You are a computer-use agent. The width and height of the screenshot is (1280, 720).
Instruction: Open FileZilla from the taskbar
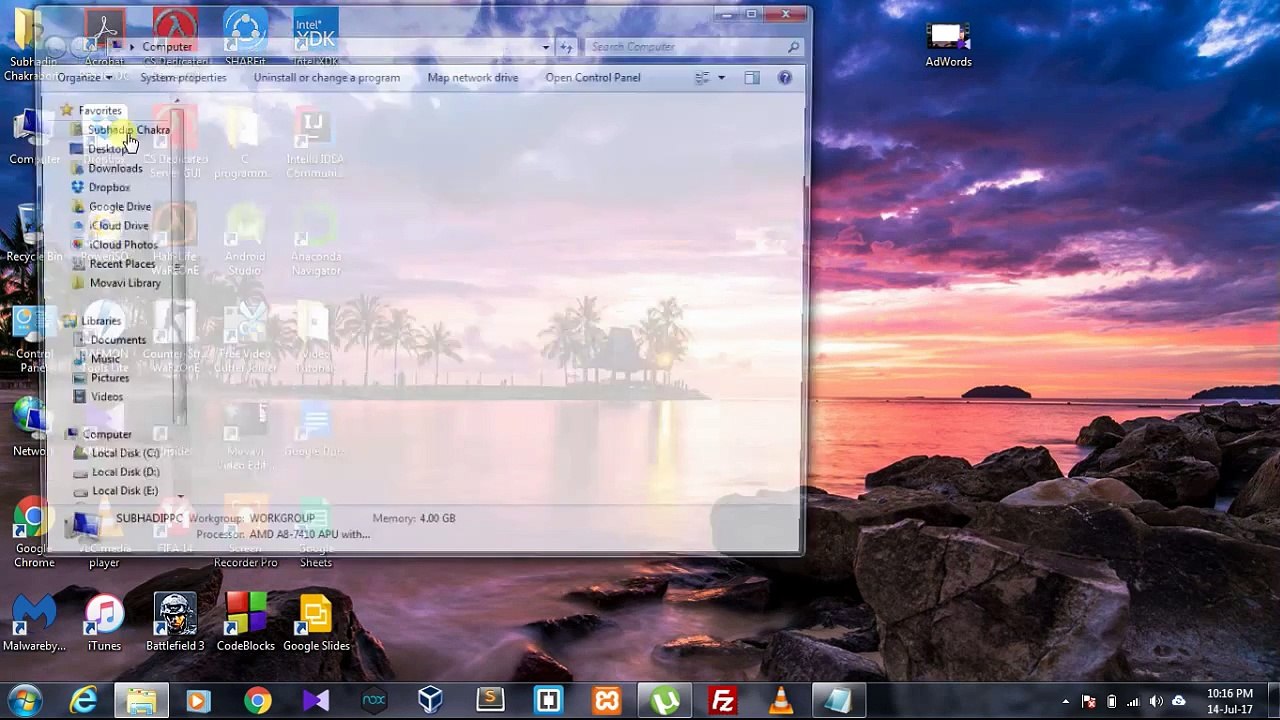coord(722,701)
